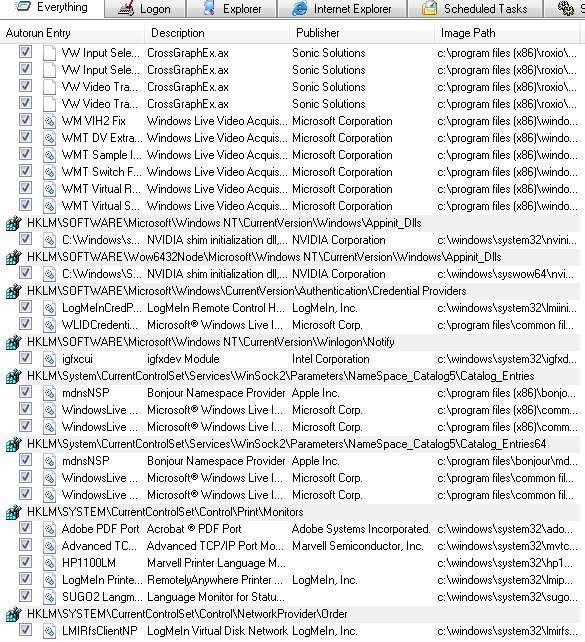Click the registry icon next to the Credential Providers key
This screenshot has width=585, height=642.
click(x=14, y=291)
